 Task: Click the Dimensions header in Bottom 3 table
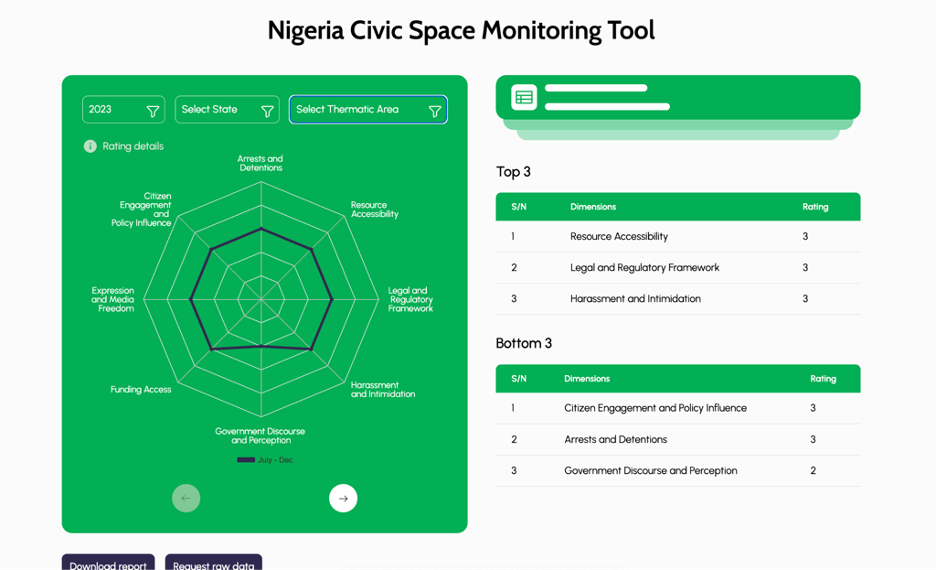coord(587,379)
